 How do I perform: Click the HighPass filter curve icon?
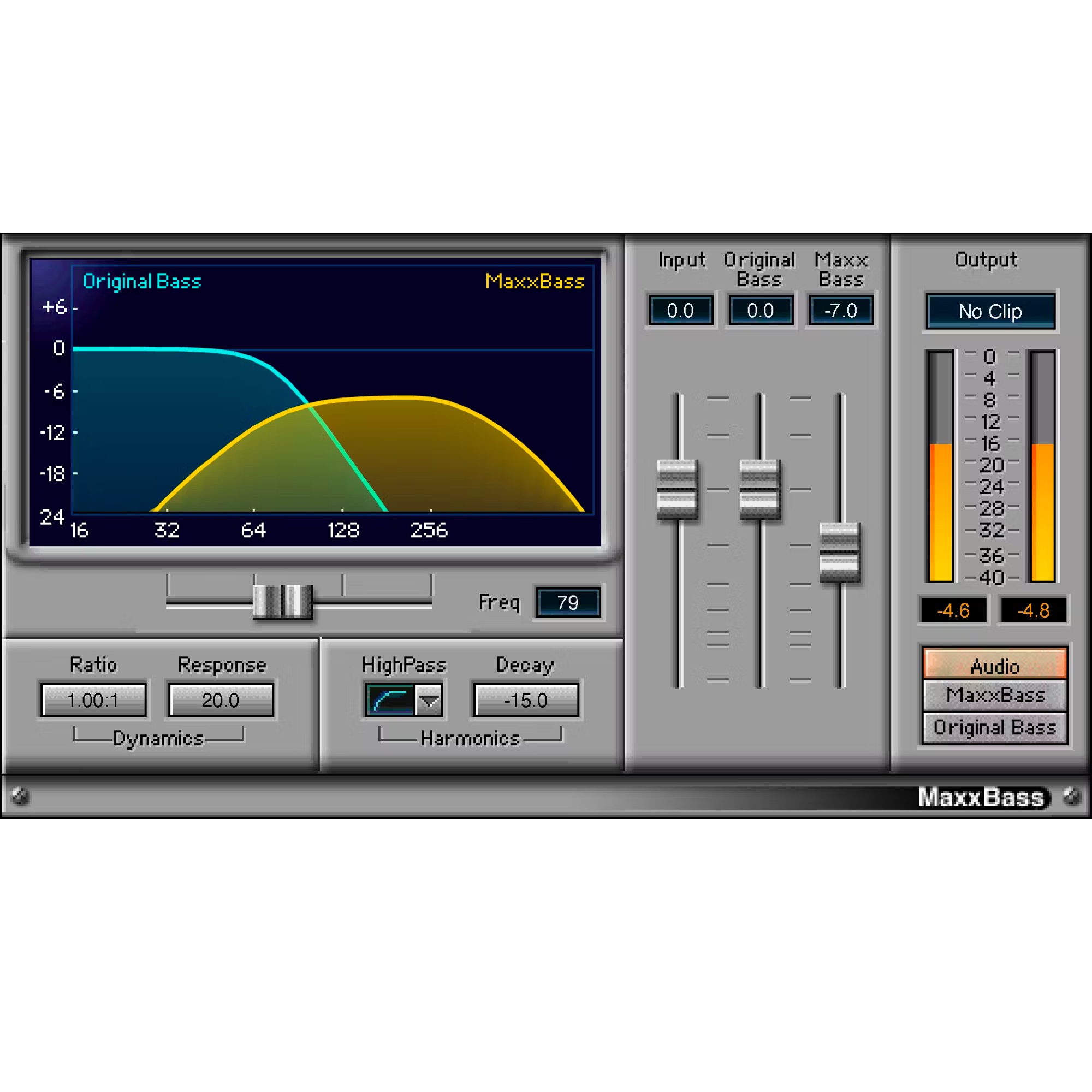pyautogui.click(x=390, y=700)
